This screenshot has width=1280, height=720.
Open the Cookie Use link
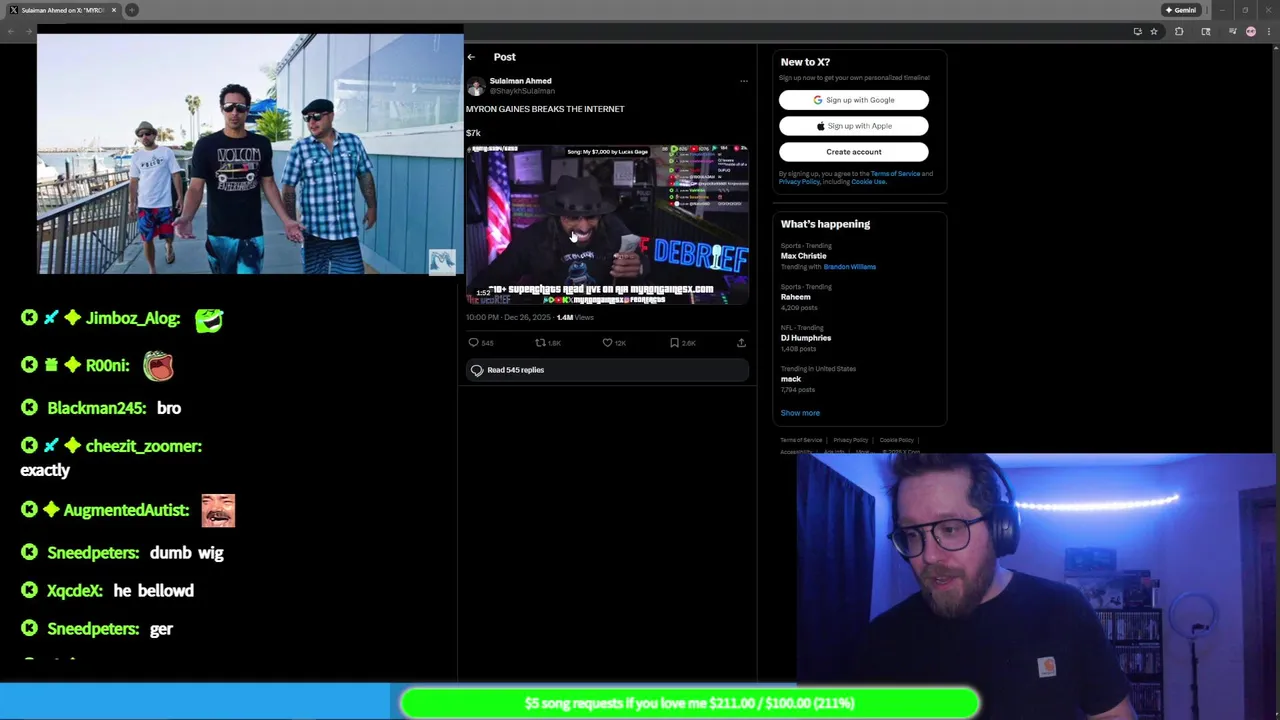[x=868, y=182]
